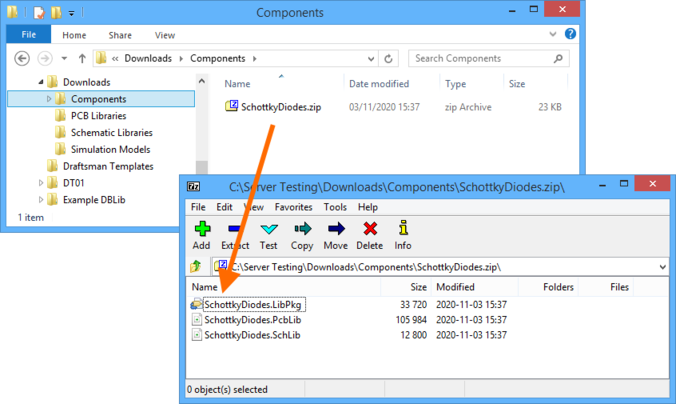Click the SchottkyDiodes.PcbLib file icon
Image resolution: width=676 pixels, height=404 pixels.
(197, 319)
